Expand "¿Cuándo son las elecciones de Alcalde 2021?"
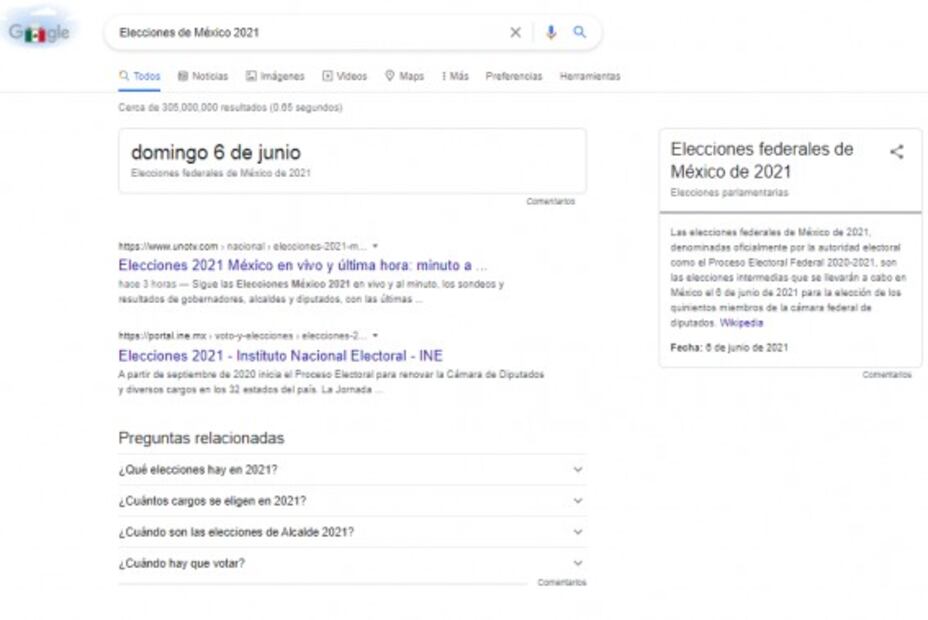The image size is (928, 620). pos(350,532)
